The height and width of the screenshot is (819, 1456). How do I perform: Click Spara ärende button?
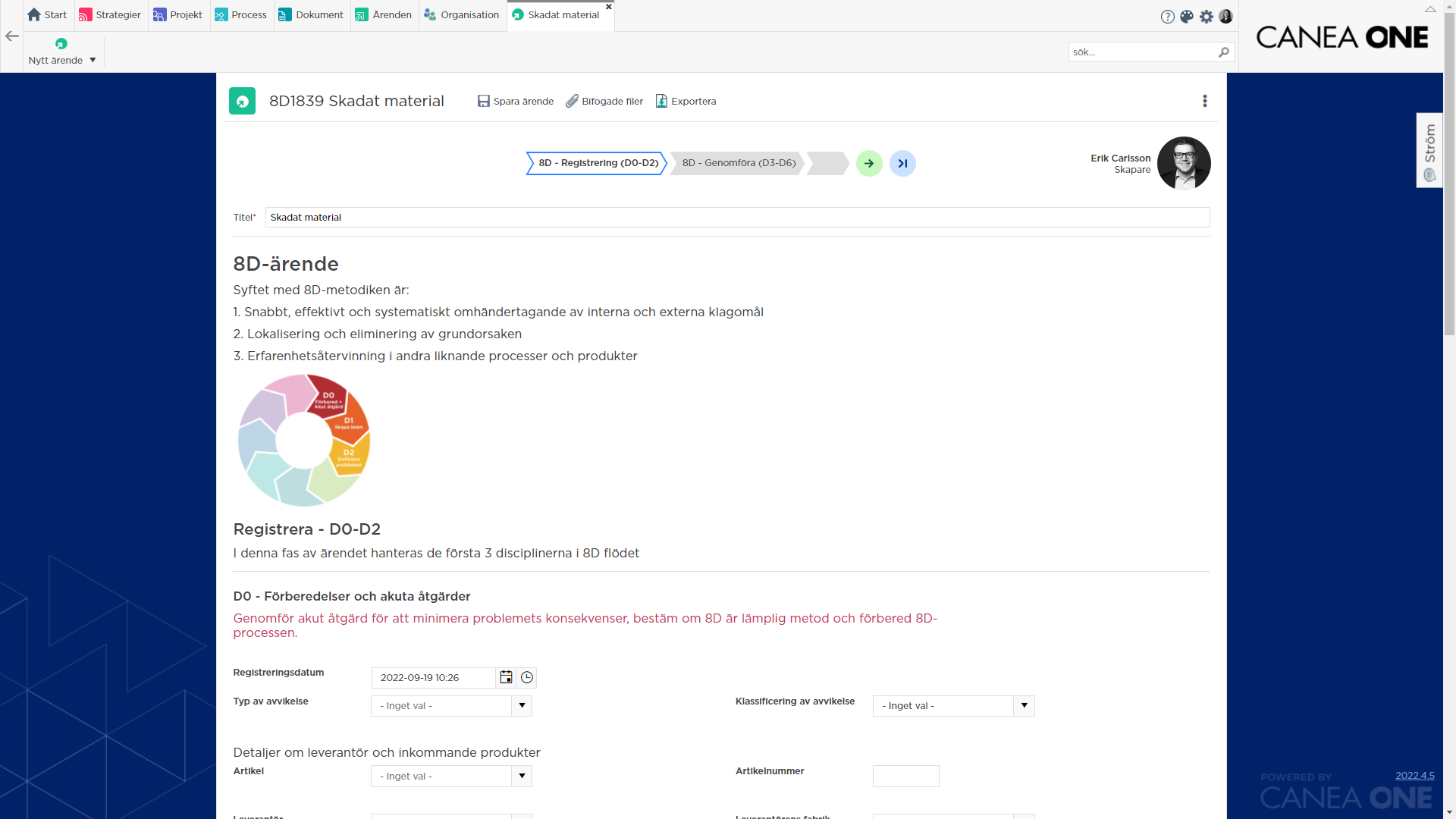516,101
